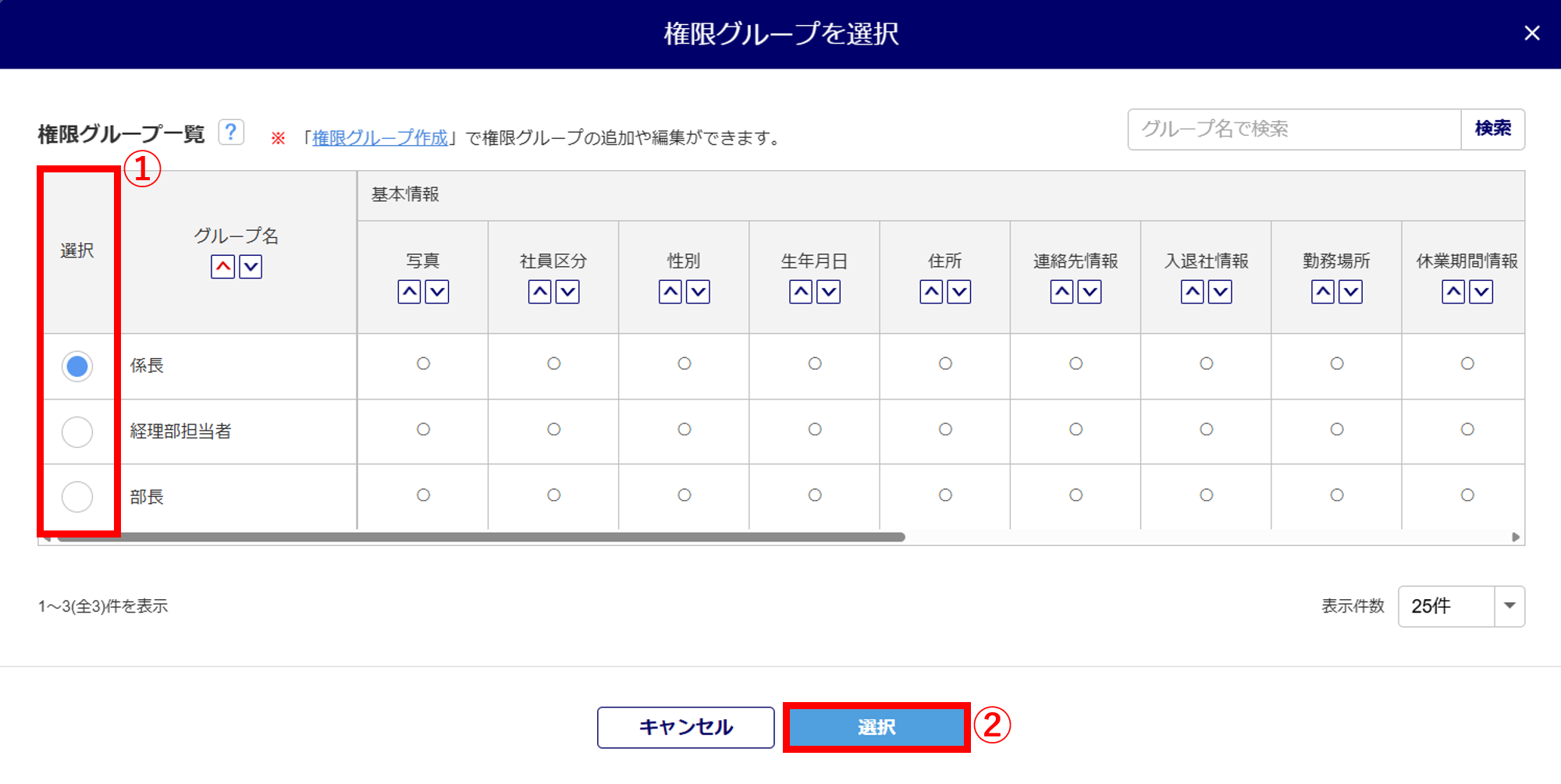This screenshot has height=784, width=1561.
Task: Sort グループ名 column descending
Action: [x=251, y=267]
